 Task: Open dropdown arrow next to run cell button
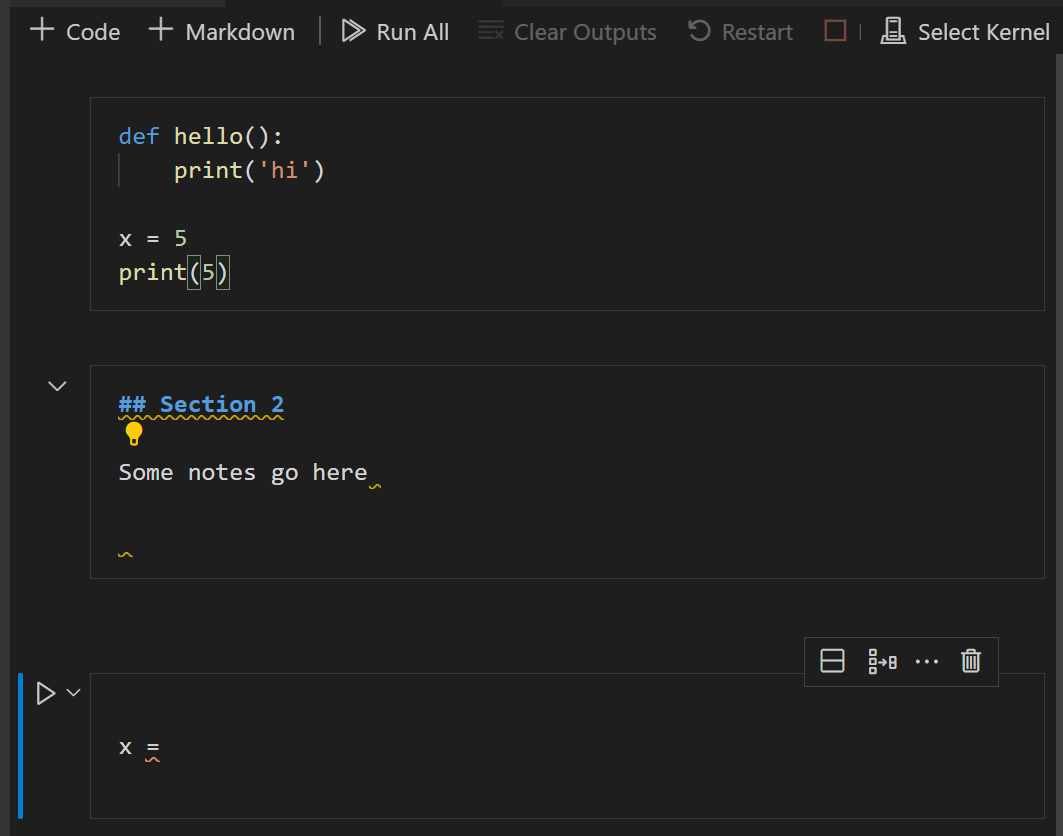pyautogui.click(x=73, y=692)
